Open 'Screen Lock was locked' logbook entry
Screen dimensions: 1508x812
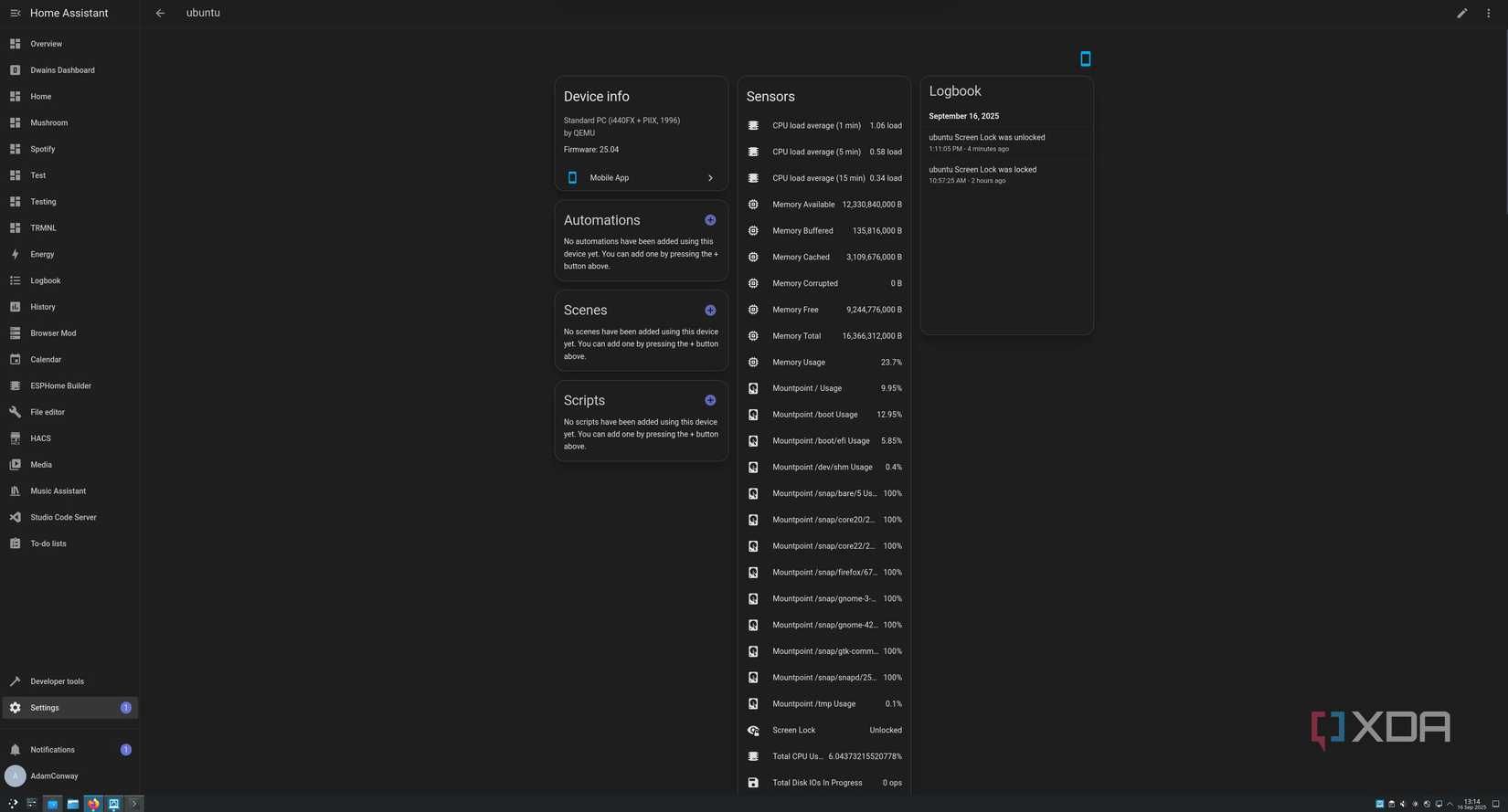(x=1006, y=174)
